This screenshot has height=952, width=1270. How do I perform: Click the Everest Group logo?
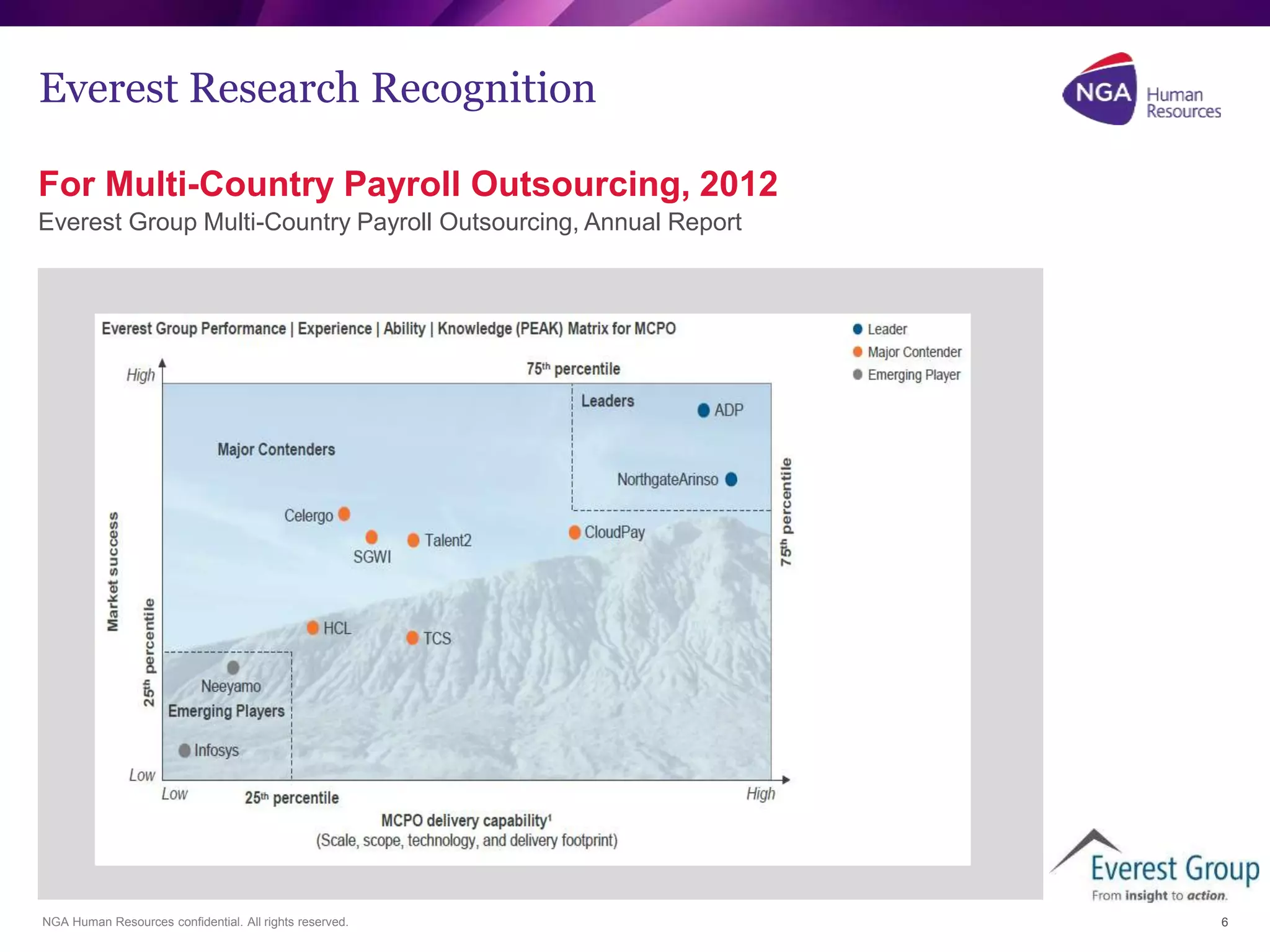(x=1155, y=866)
